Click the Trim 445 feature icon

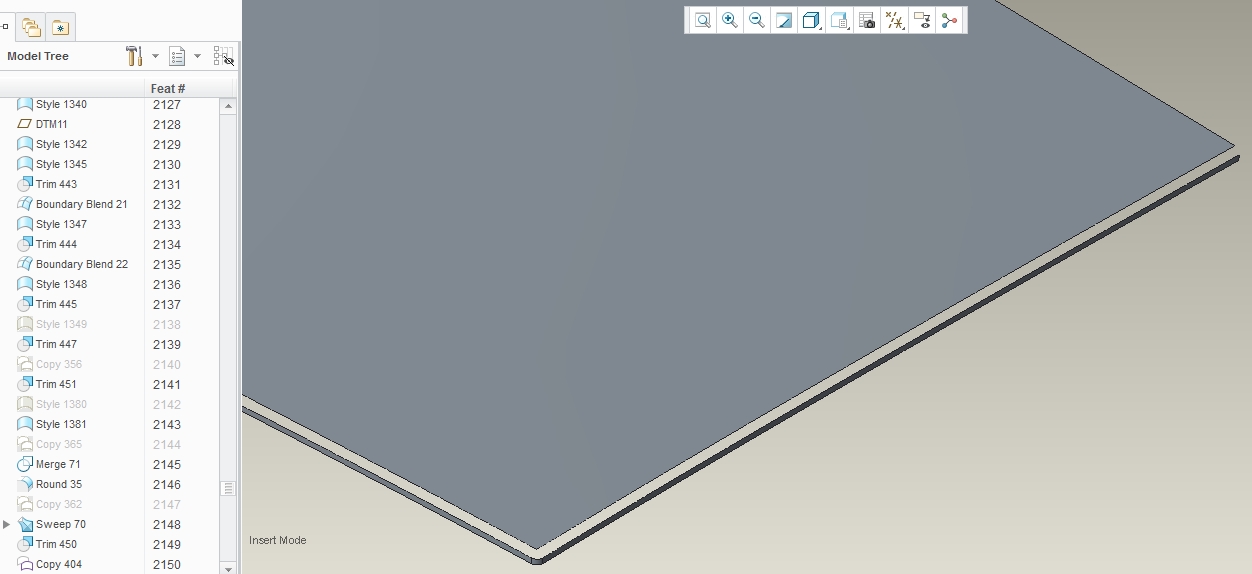(25, 304)
